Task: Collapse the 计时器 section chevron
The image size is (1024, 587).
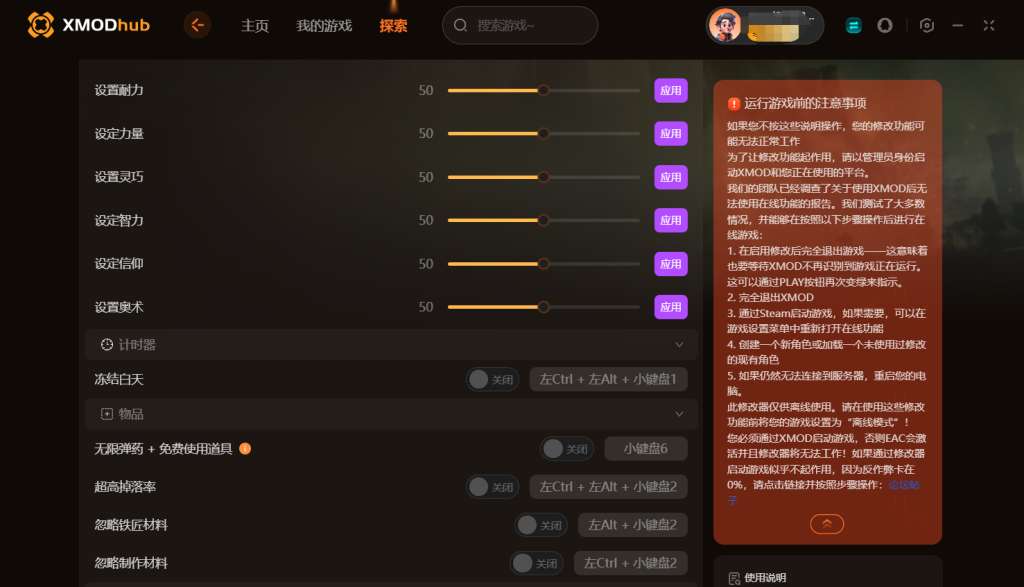Action: click(x=679, y=345)
